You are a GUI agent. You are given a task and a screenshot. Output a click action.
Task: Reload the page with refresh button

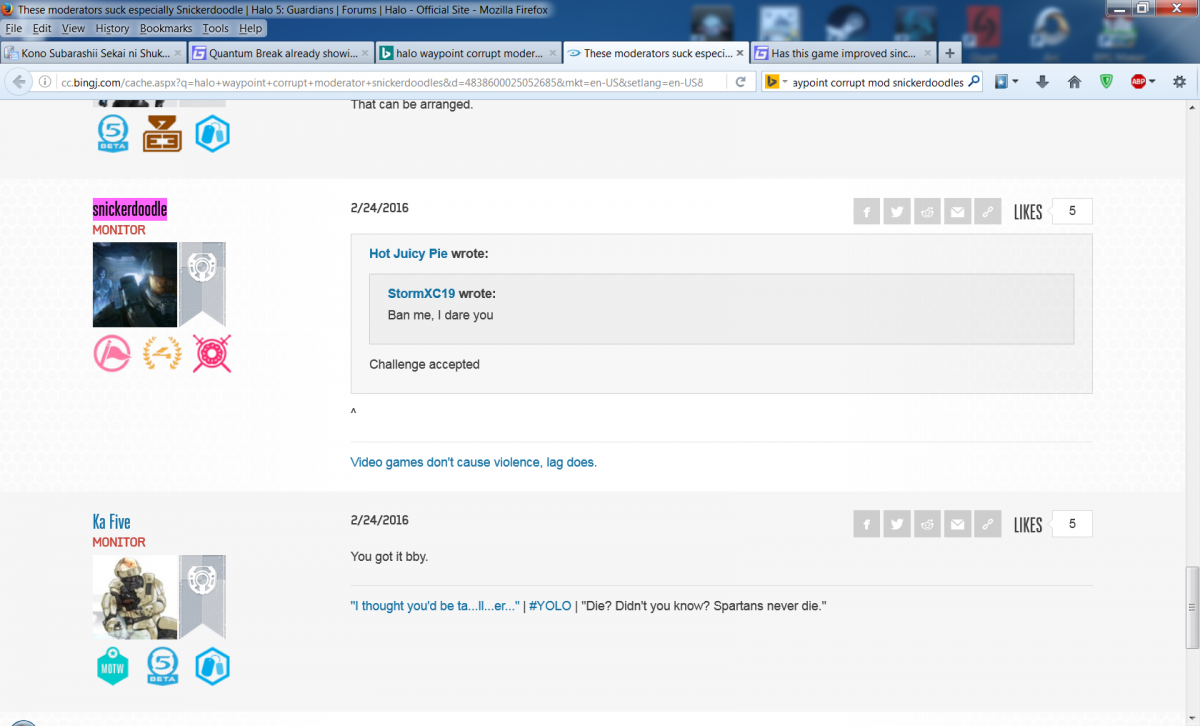[x=740, y=82]
